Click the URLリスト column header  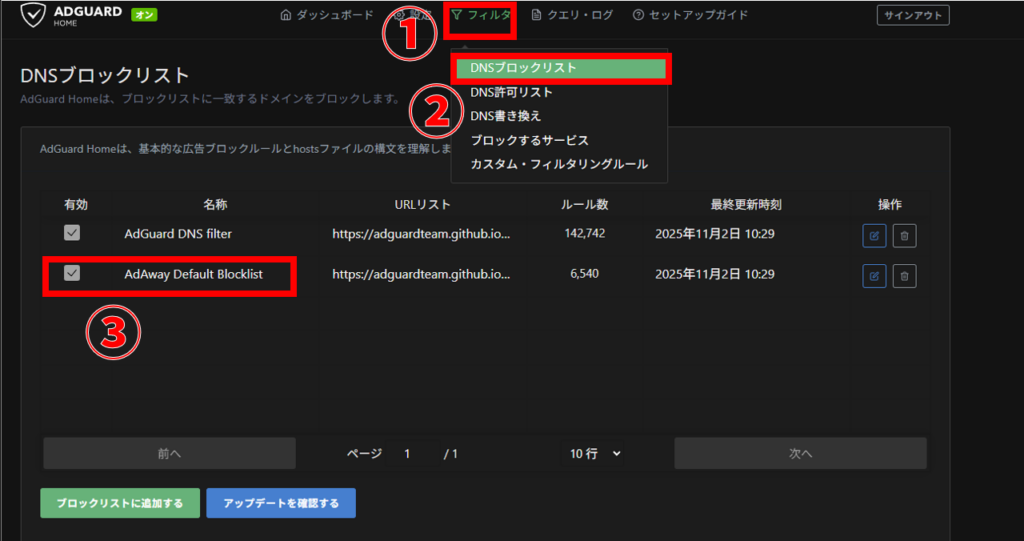(x=422, y=205)
